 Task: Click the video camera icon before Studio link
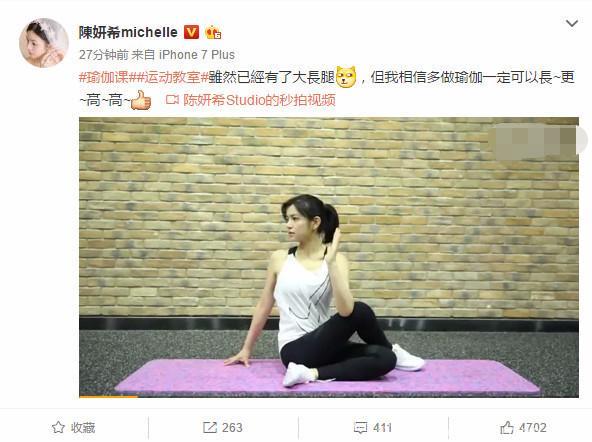pos(172,100)
